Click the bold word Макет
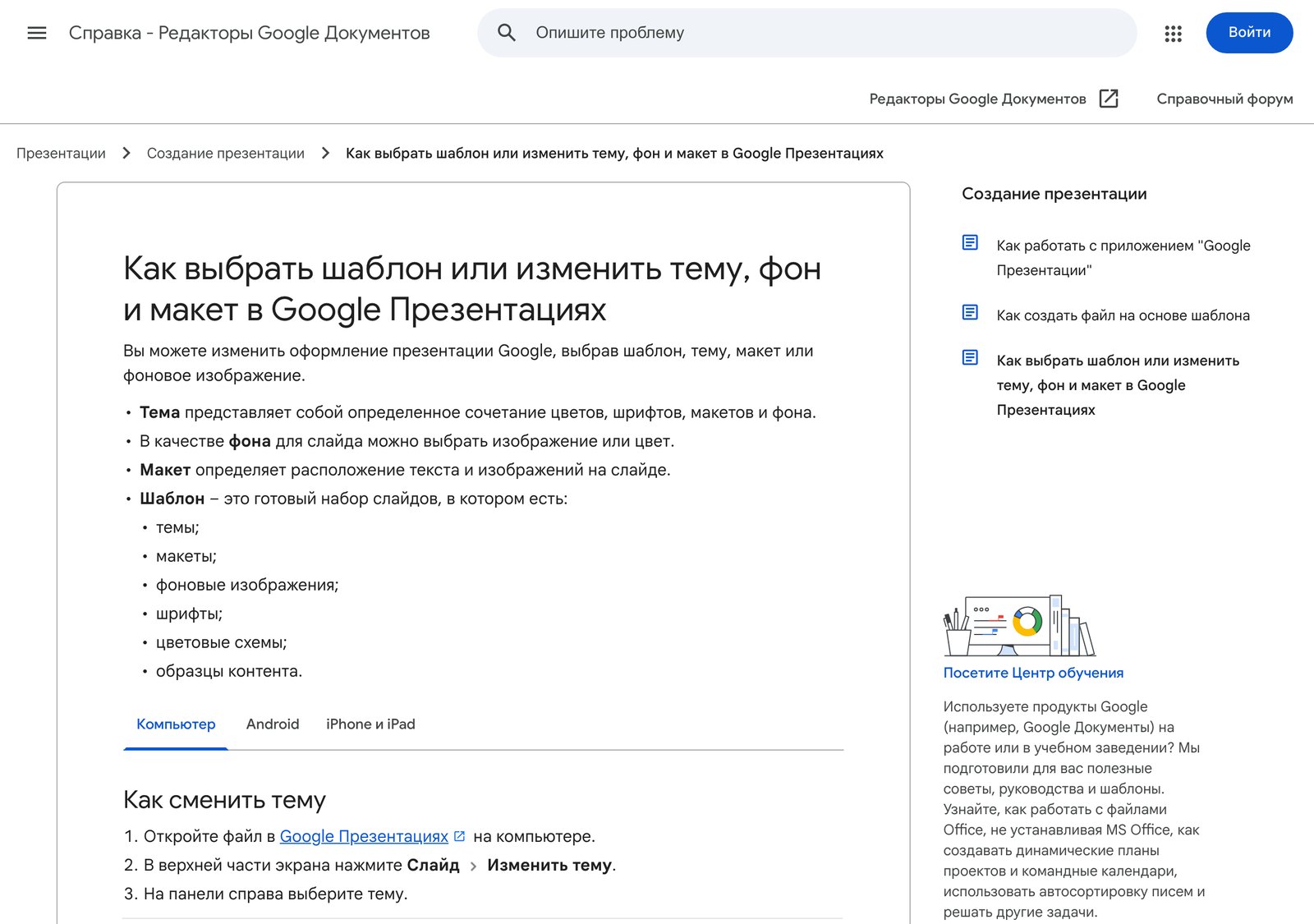Viewport: 1314px width, 924px height. pos(165,471)
